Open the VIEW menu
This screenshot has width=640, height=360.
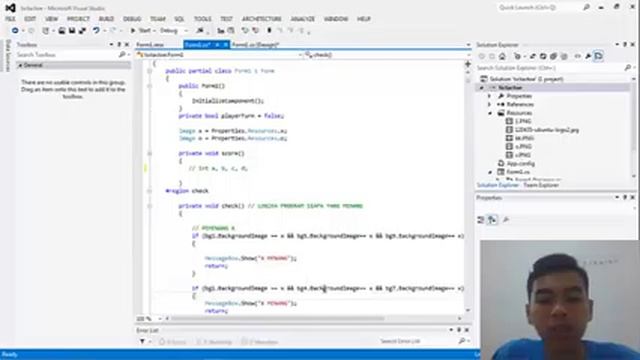(51, 19)
